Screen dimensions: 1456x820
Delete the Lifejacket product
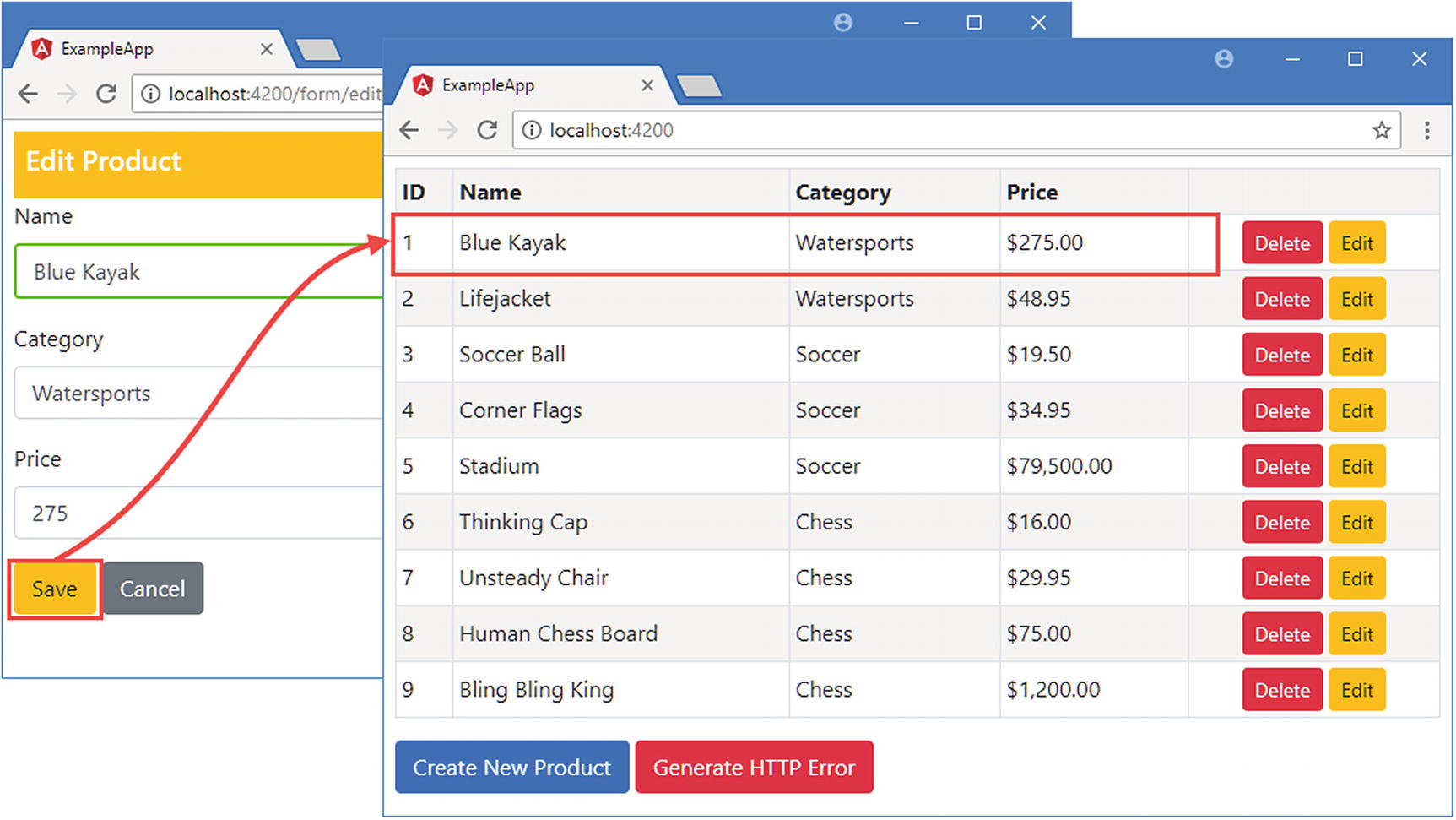(1282, 299)
